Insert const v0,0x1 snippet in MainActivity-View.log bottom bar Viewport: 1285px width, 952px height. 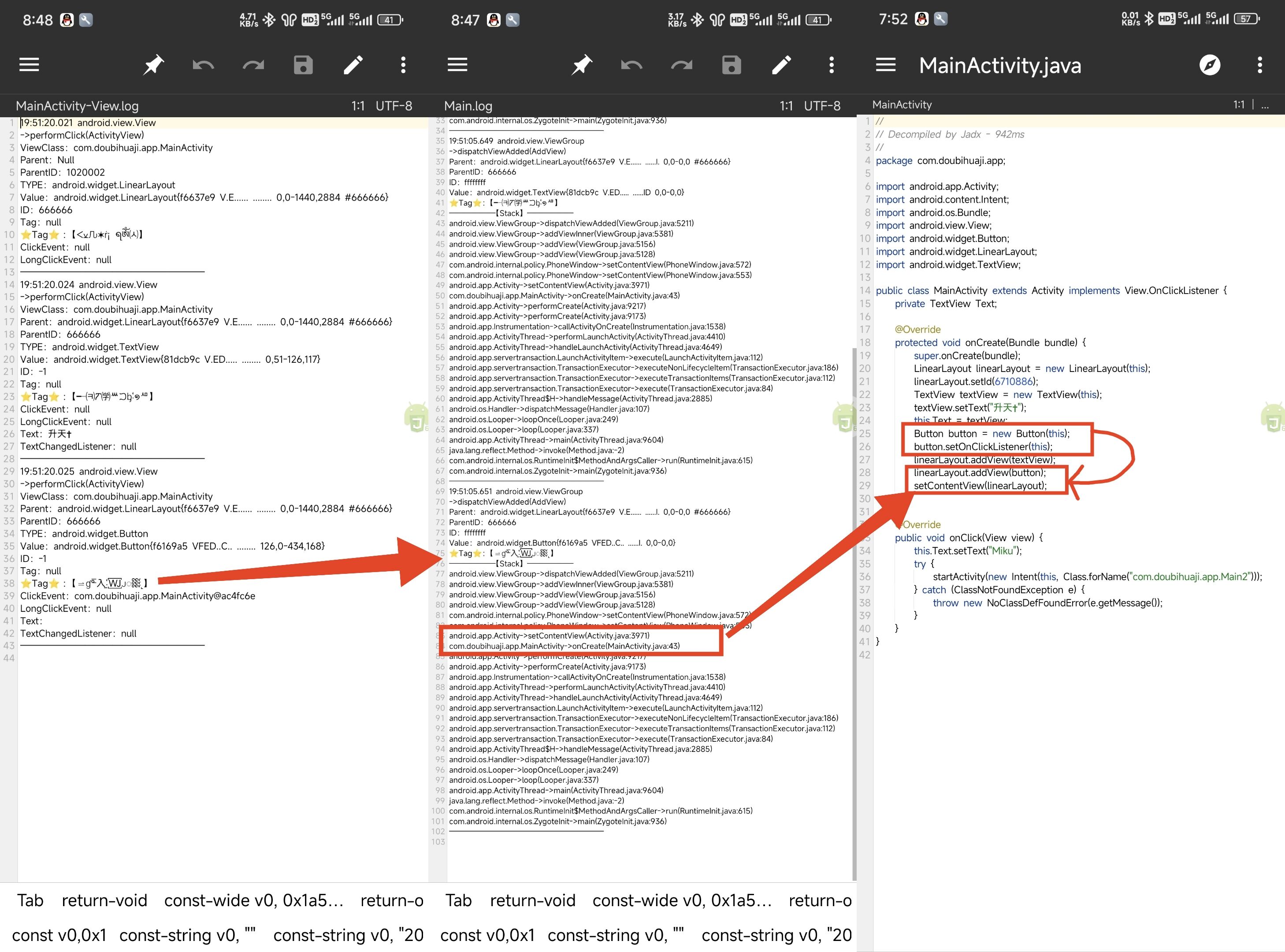59,935
